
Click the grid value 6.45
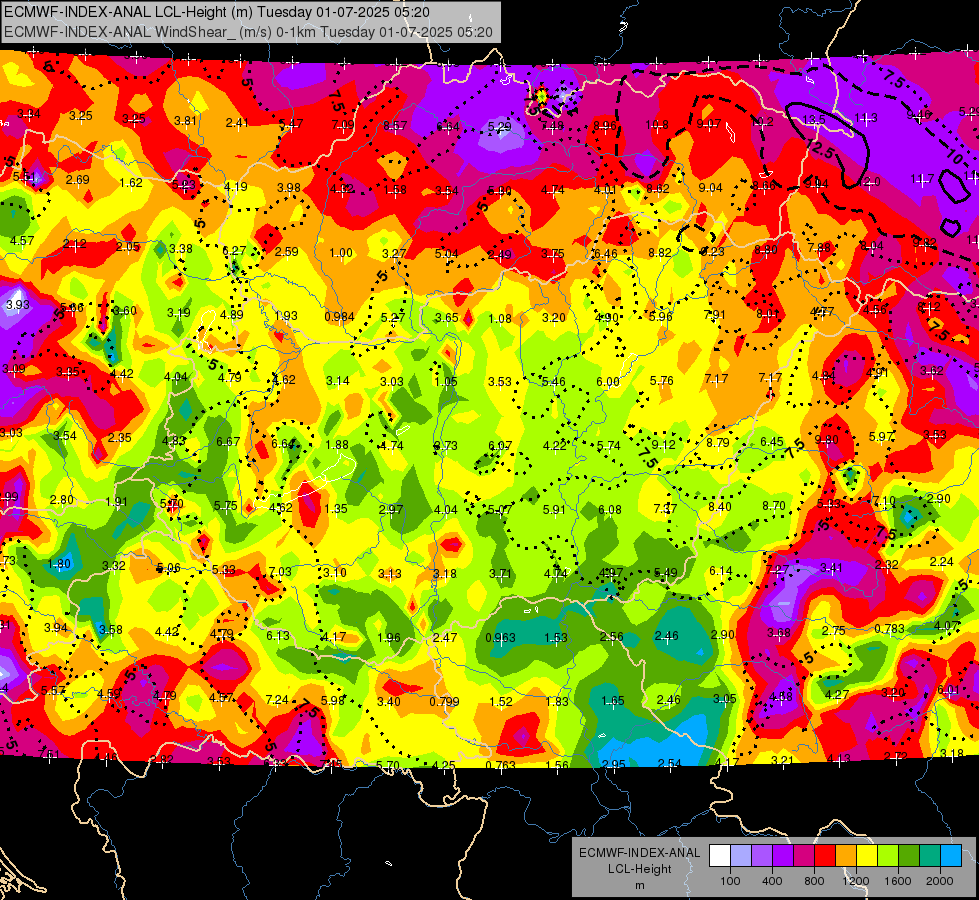pyautogui.click(x=772, y=442)
